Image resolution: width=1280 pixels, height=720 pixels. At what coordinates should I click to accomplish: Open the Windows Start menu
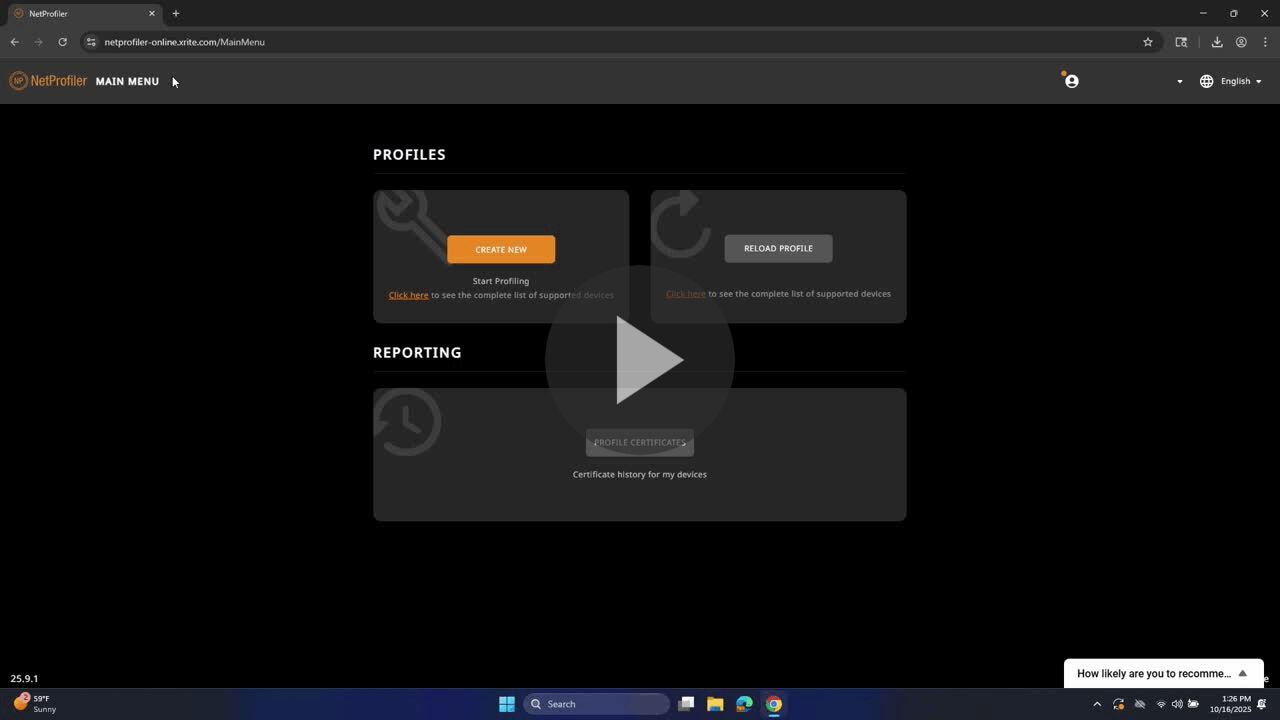tap(507, 704)
